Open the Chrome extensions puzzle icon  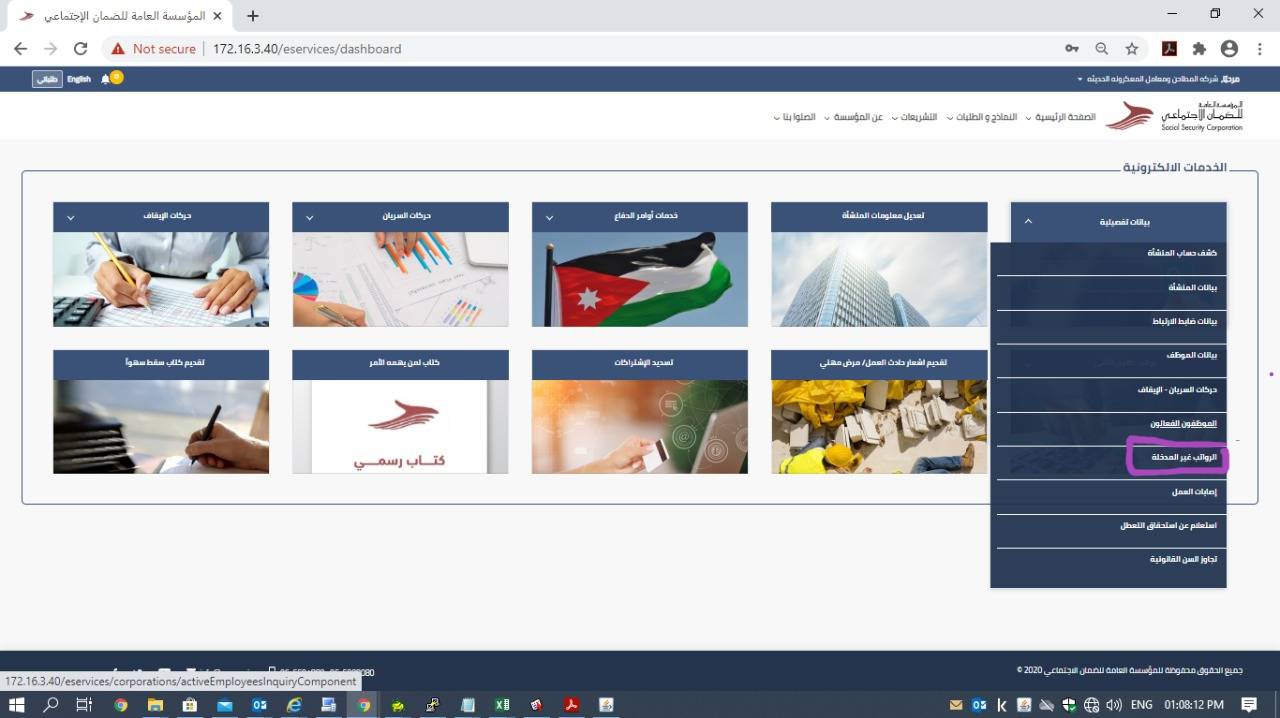tap(1199, 48)
